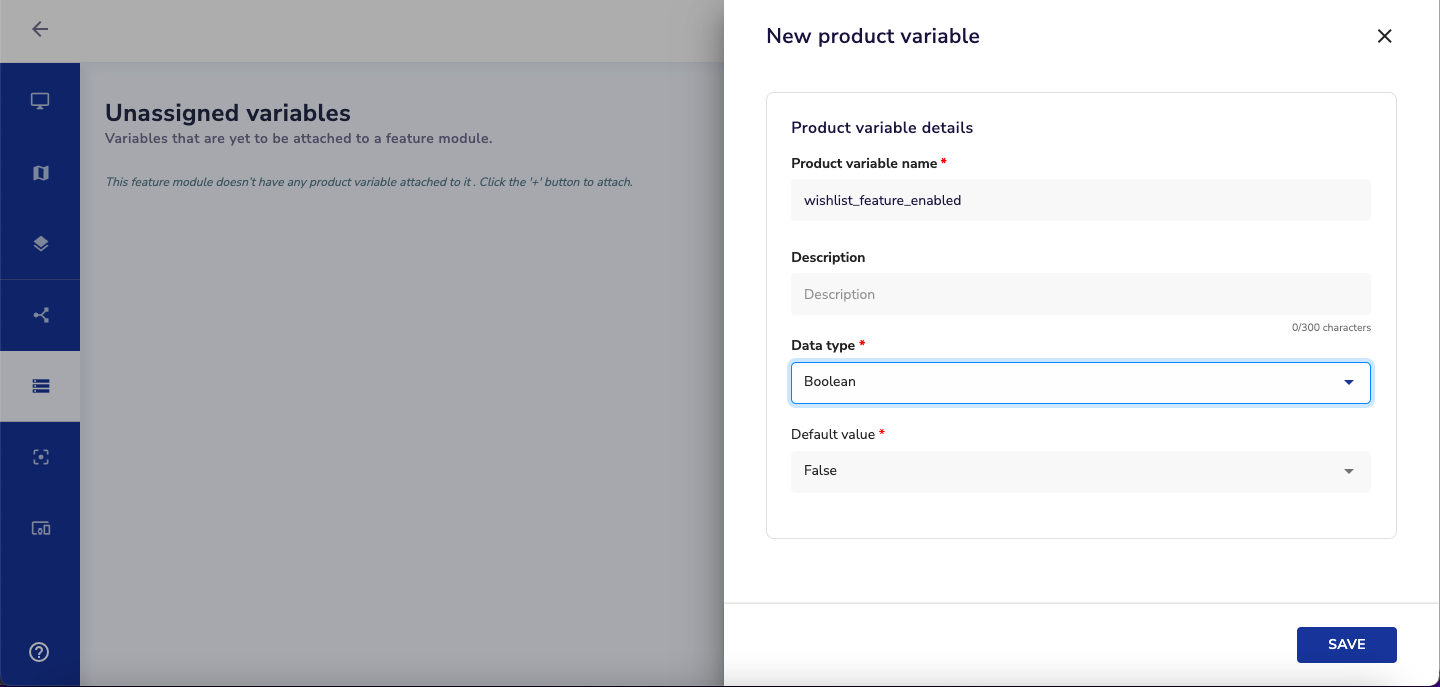1440x687 pixels.
Task: Open the devices icon in sidebar
Action: pos(40,528)
